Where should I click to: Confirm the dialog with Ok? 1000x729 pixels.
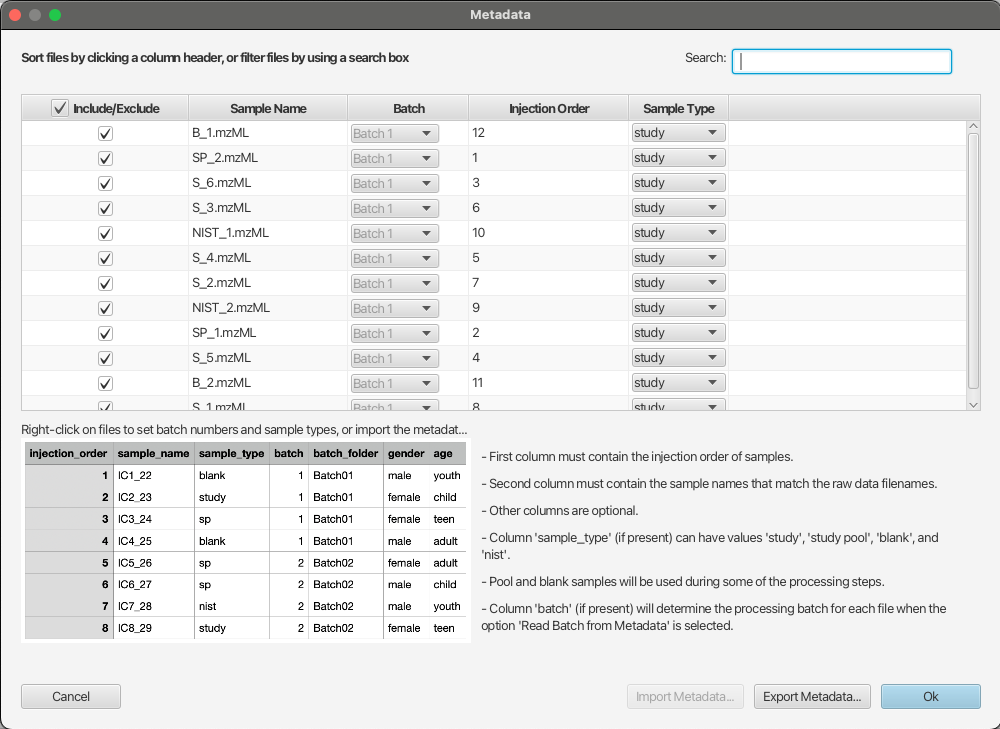(x=930, y=696)
